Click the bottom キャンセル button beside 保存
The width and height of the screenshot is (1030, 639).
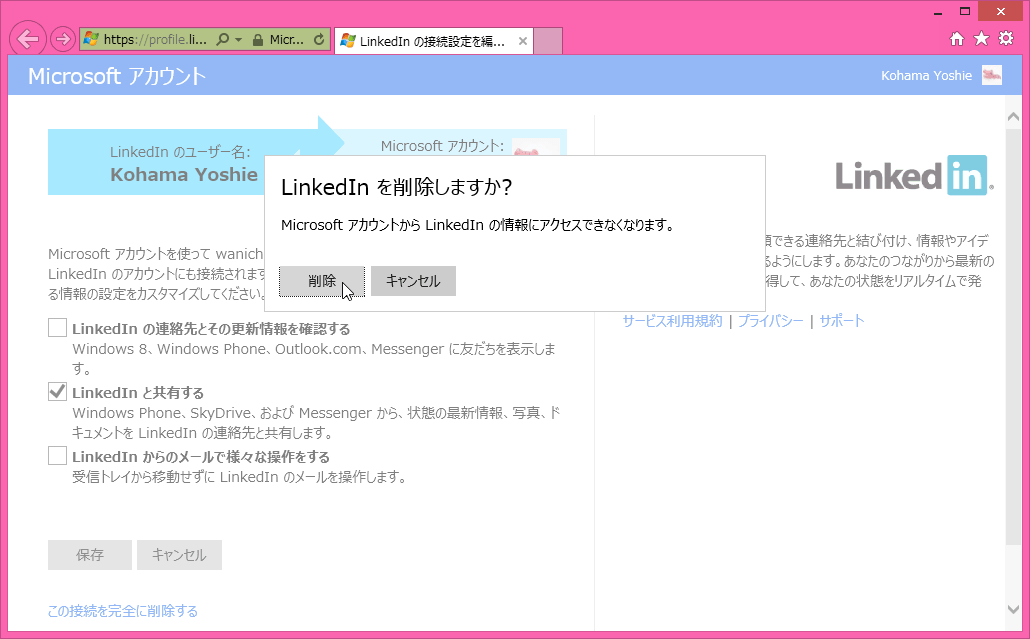179,555
